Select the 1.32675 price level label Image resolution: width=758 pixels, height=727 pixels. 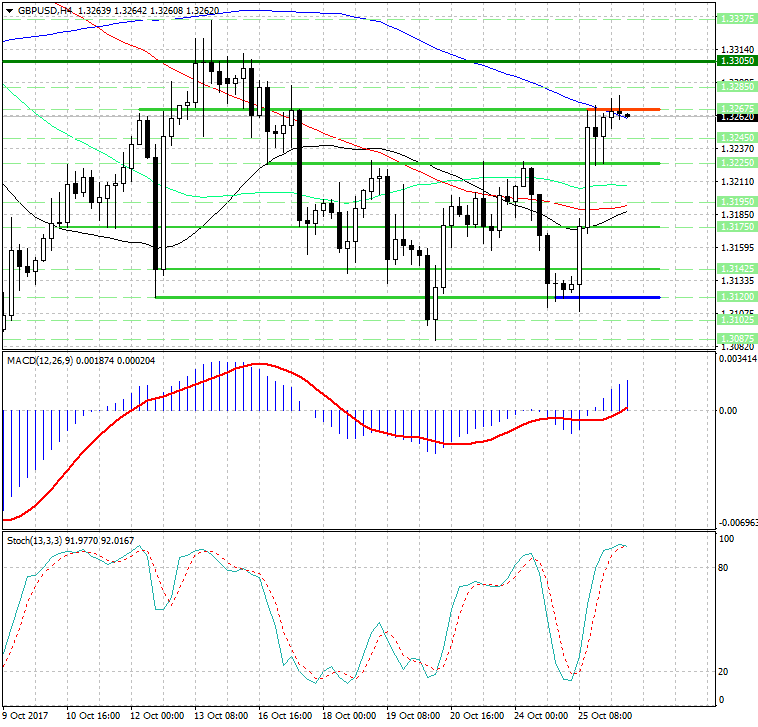point(737,109)
